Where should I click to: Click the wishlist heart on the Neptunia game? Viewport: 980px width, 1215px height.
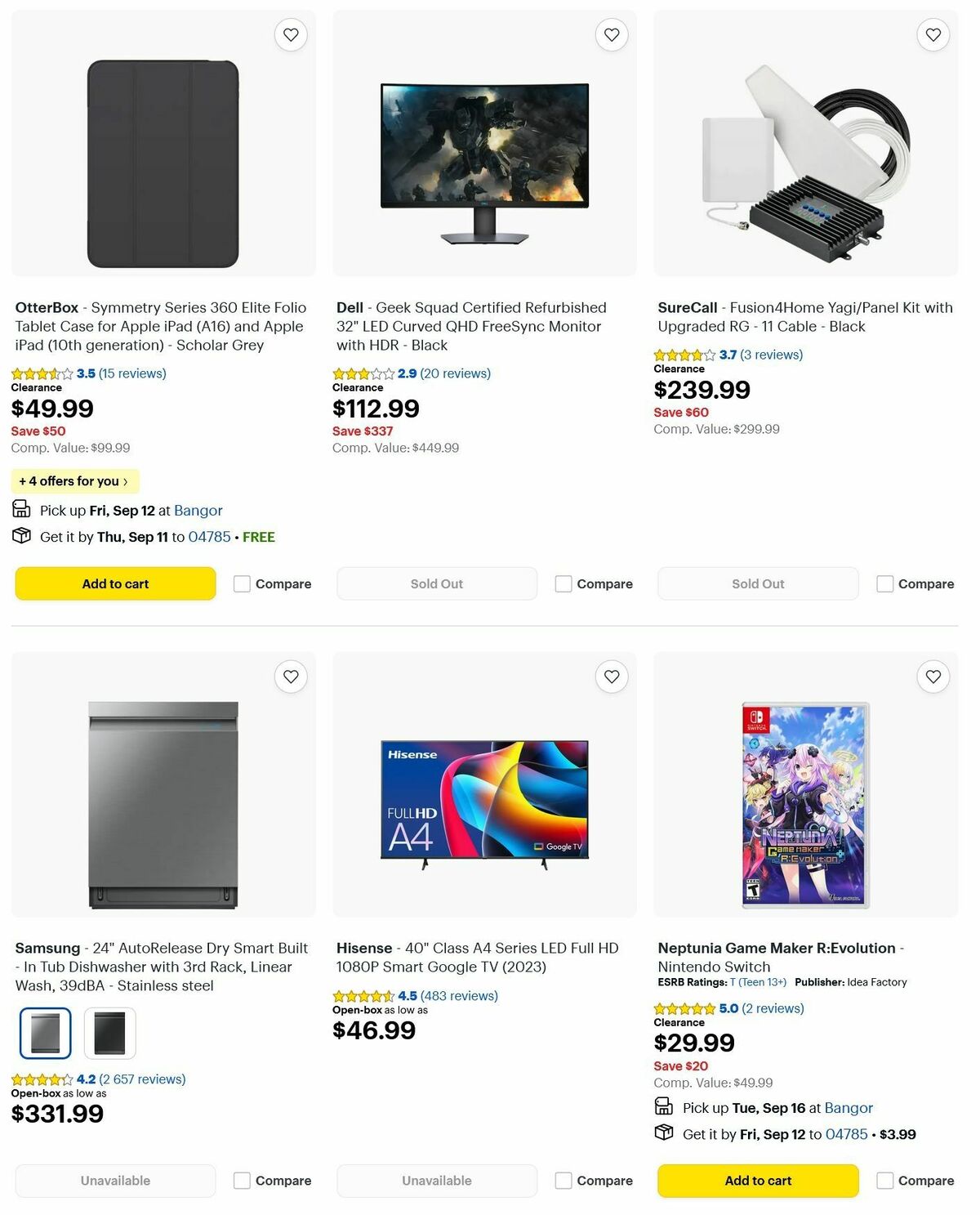click(x=932, y=677)
